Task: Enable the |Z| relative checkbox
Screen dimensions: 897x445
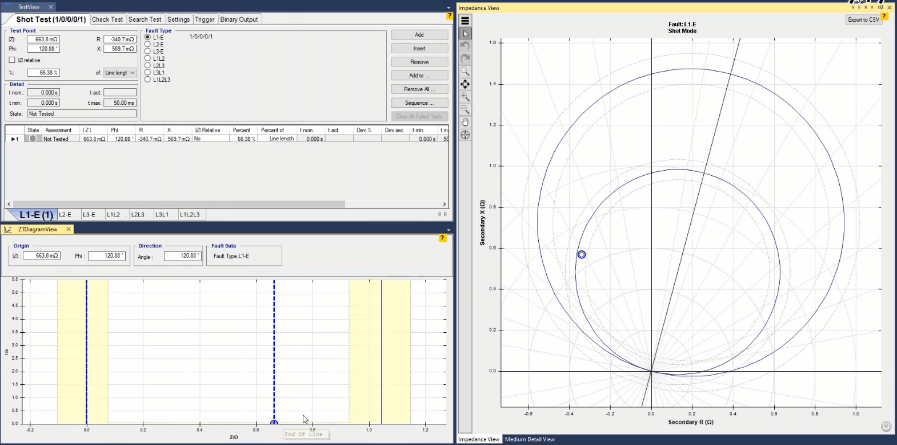Action: [11, 59]
